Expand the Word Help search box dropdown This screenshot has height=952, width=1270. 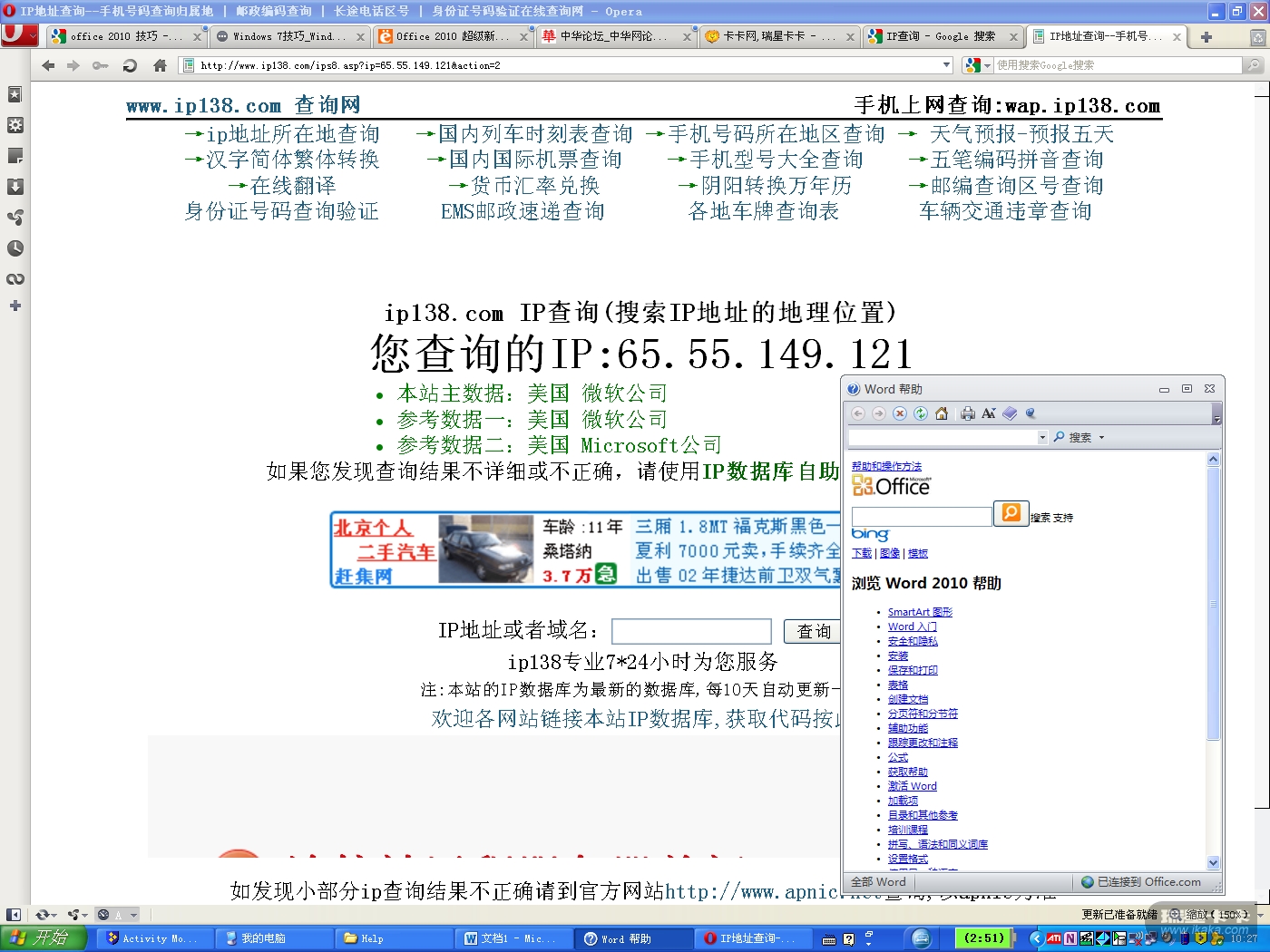coord(1042,437)
